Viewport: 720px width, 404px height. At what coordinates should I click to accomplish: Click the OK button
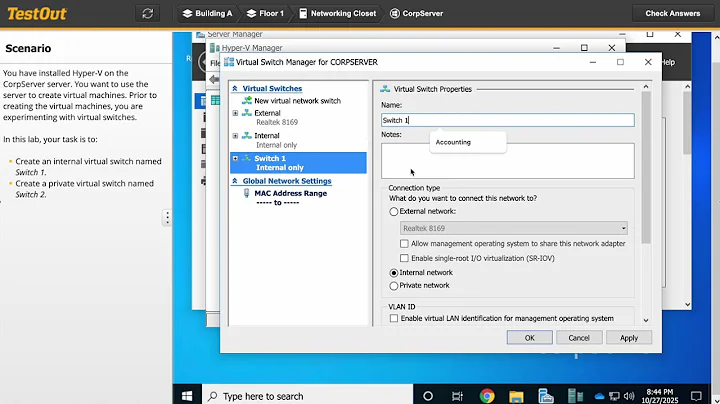[529, 337]
